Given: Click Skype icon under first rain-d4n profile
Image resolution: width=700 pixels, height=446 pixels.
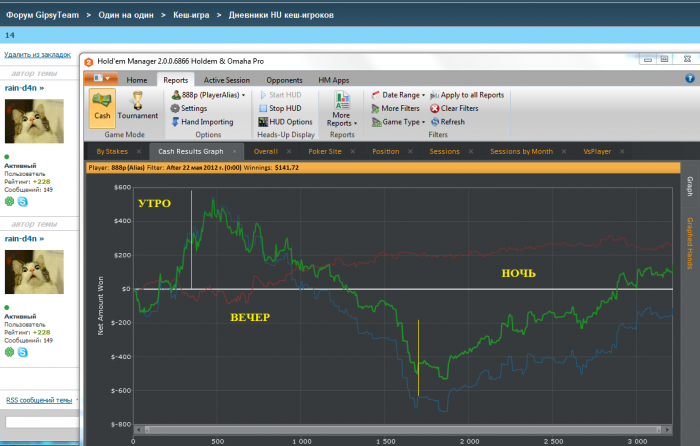Looking at the screenshot, I should pos(23,202).
